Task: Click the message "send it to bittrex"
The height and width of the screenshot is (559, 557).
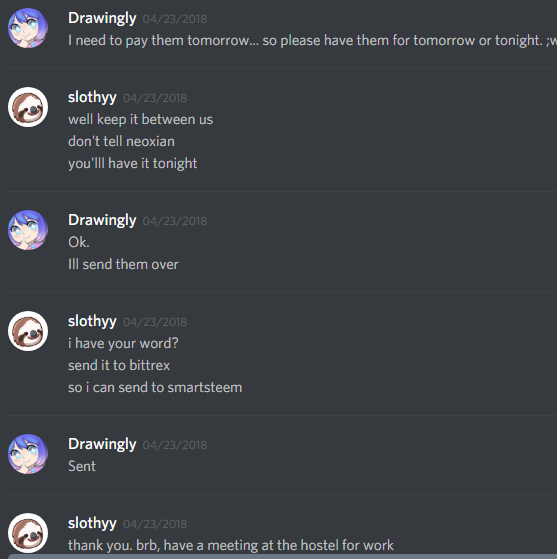Action: point(119,365)
